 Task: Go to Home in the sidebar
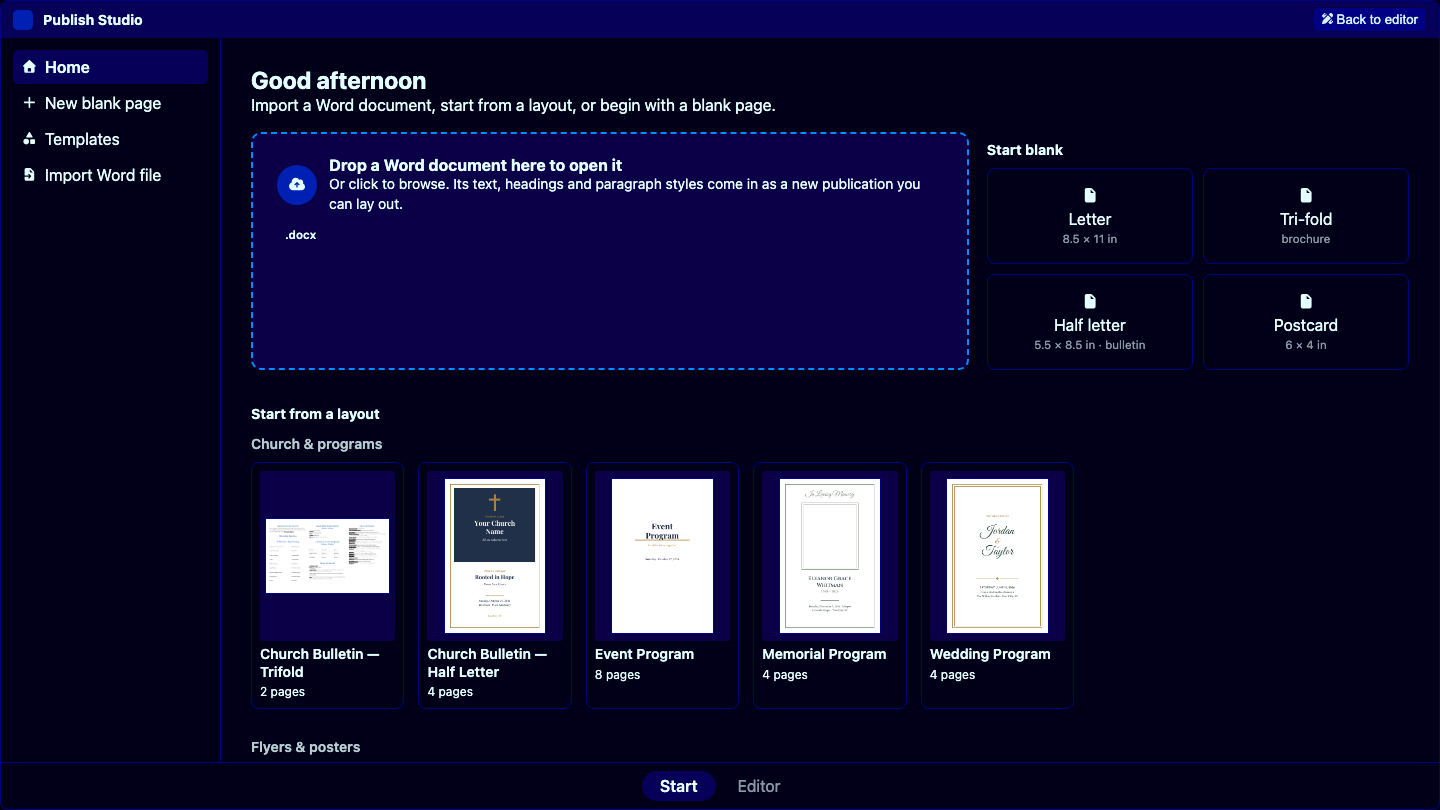[x=111, y=67]
